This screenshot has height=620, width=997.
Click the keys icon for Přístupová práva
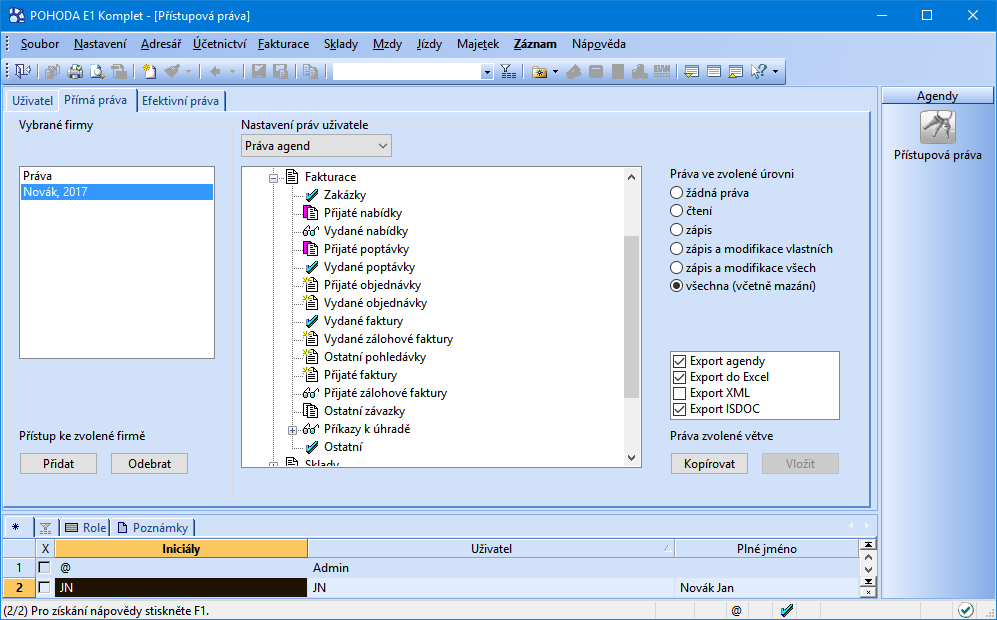tap(938, 127)
